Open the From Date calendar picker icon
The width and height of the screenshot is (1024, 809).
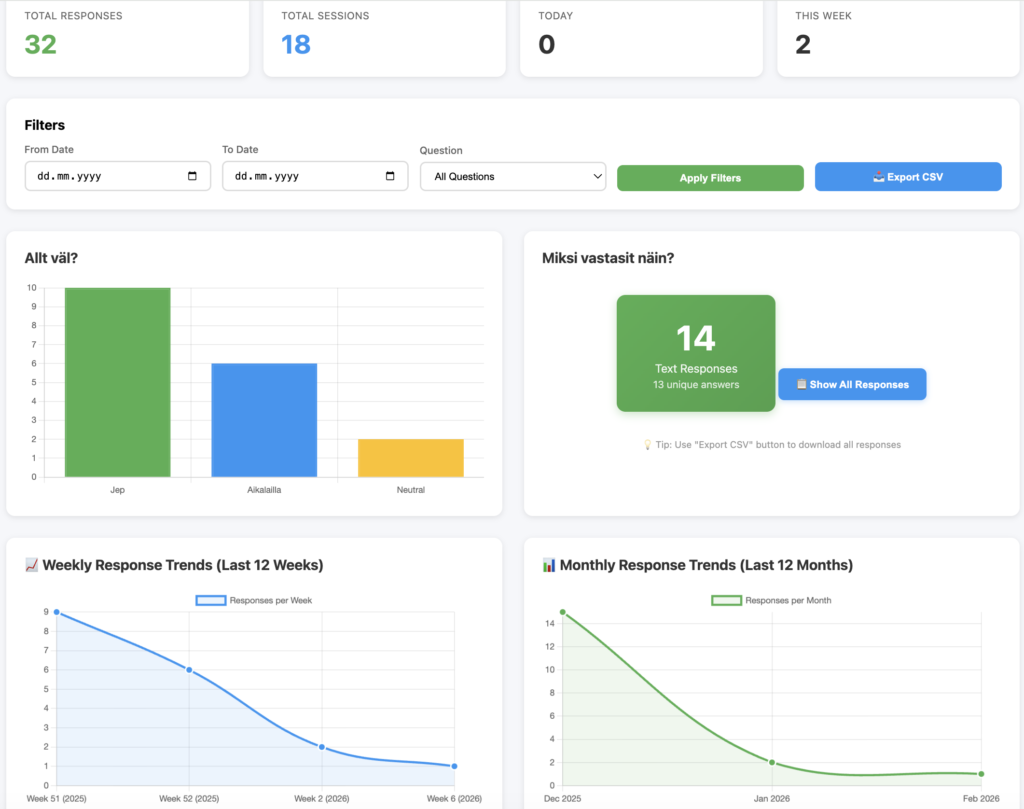point(193,176)
